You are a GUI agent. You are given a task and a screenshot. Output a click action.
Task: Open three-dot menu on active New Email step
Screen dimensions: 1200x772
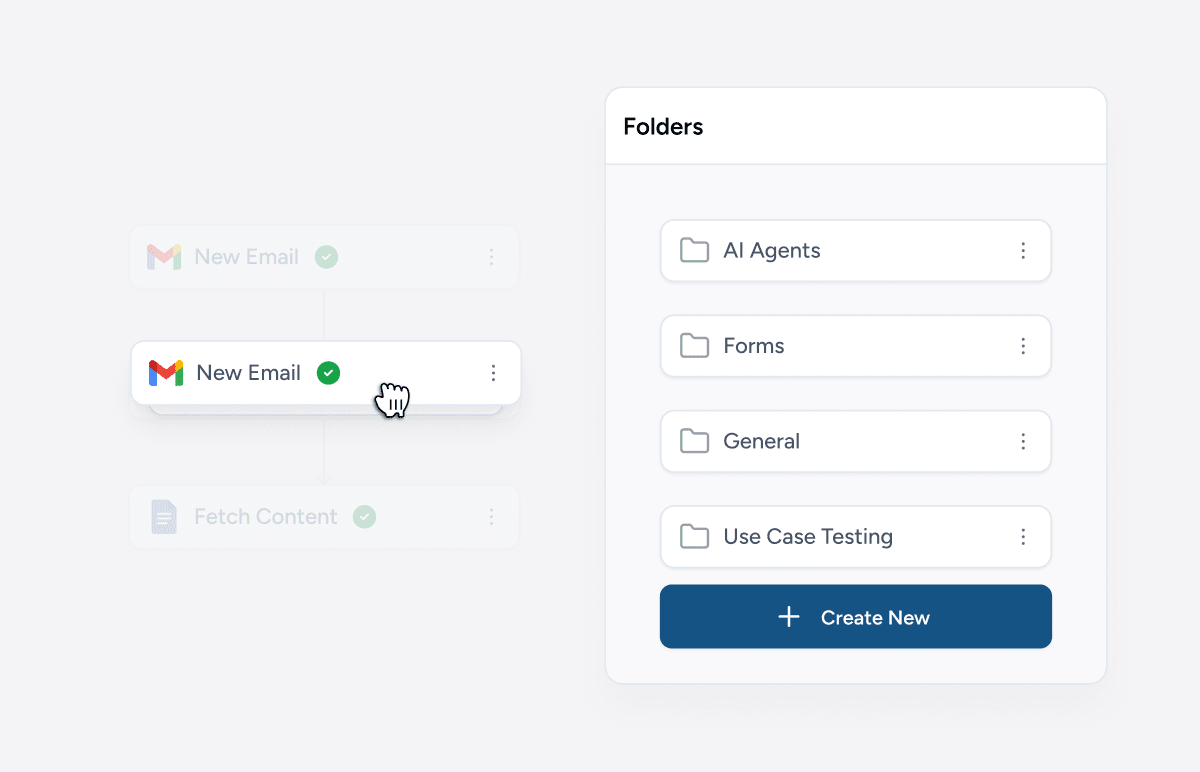[493, 373]
